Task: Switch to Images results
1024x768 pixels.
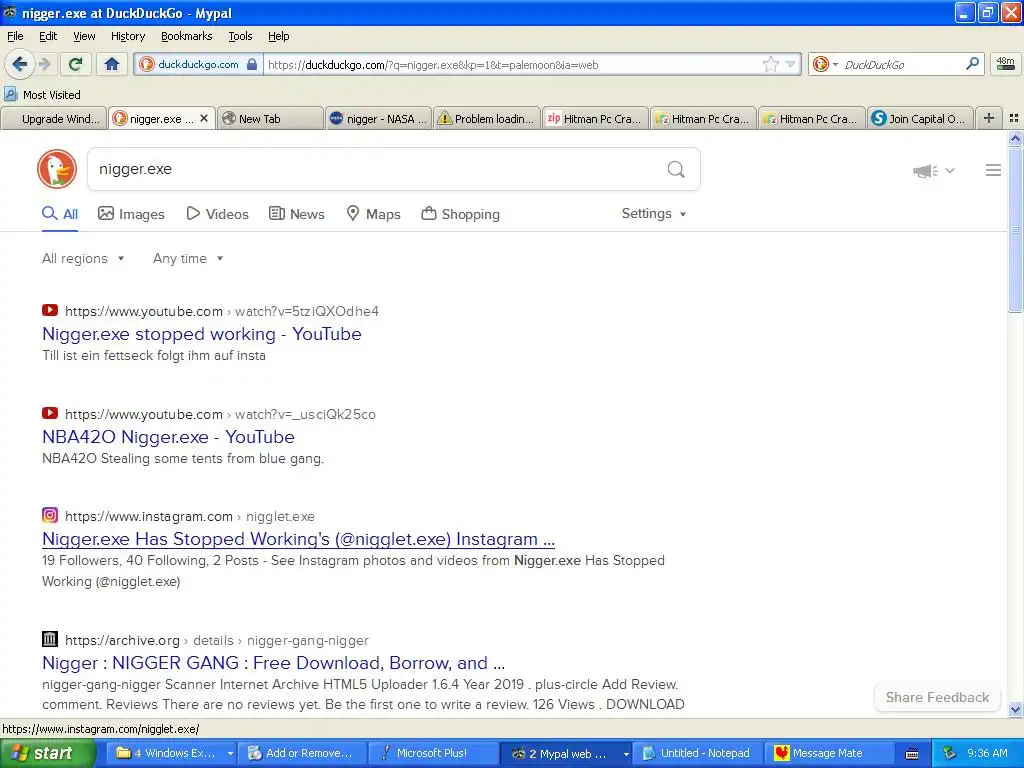Action: (x=131, y=214)
